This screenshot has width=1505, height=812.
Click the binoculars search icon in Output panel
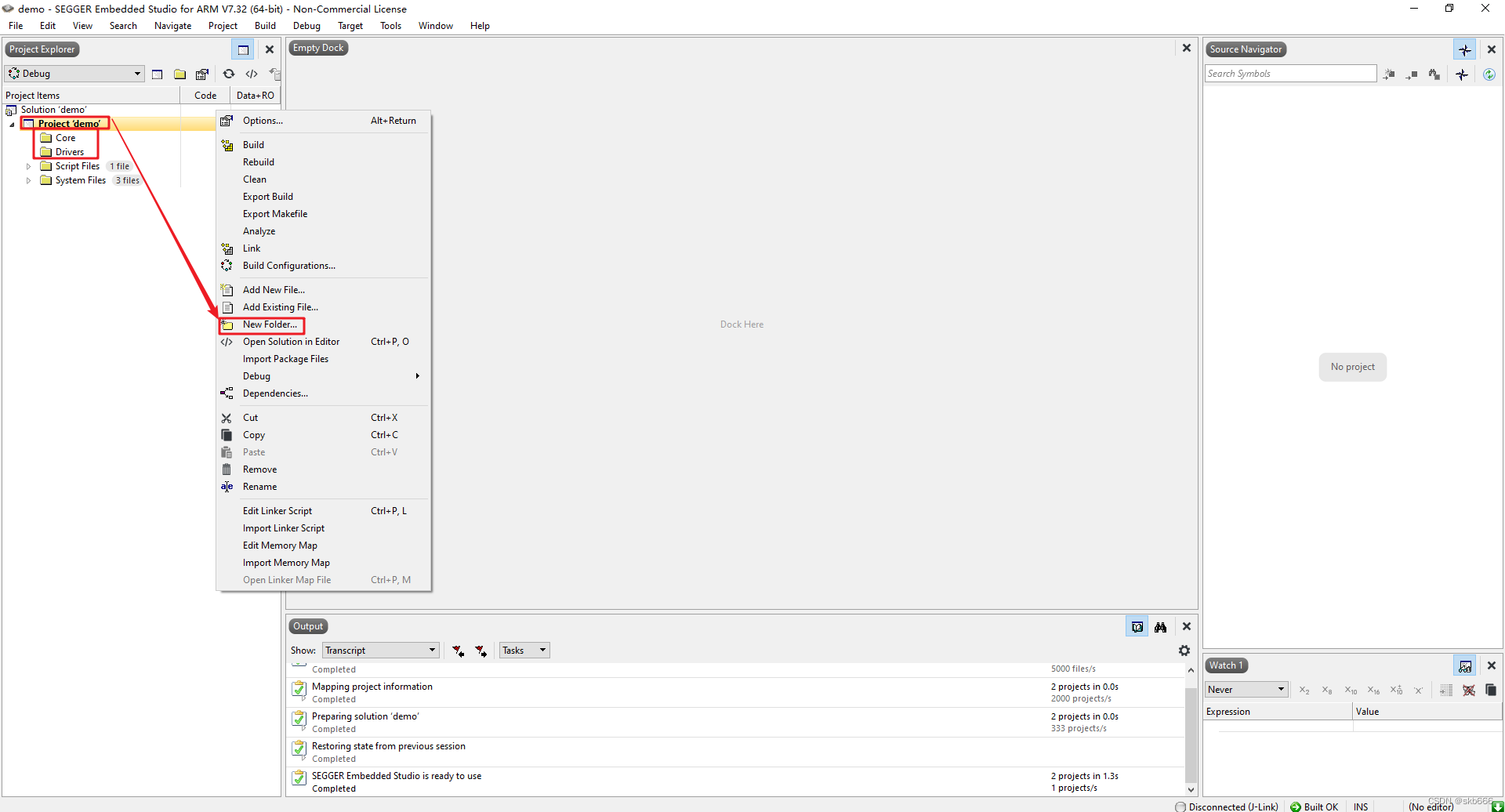coord(1162,627)
